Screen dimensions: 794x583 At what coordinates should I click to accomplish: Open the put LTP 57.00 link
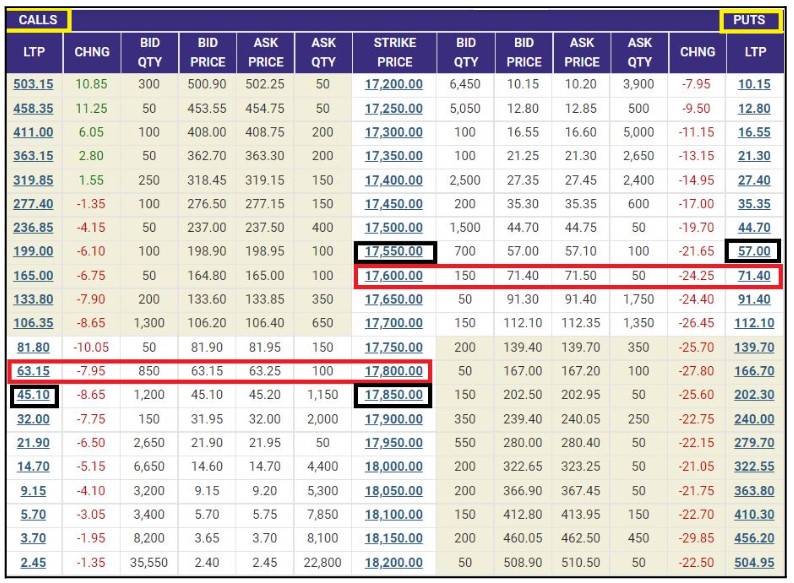coord(754,251)
